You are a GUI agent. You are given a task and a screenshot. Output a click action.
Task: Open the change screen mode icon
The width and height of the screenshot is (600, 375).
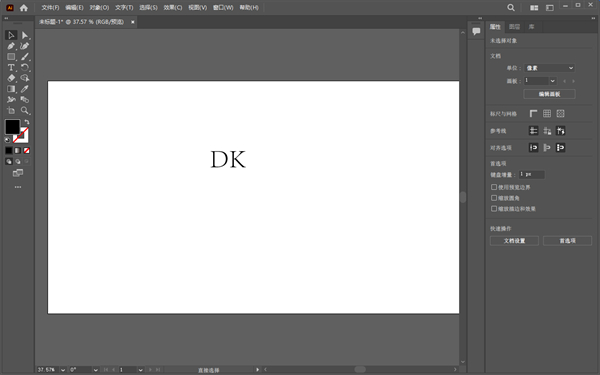(18, 173)
